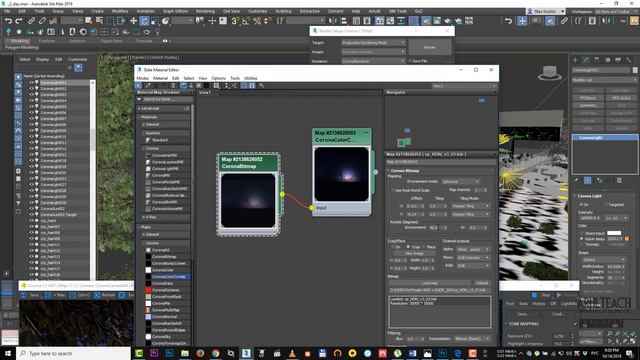Enable the Crop/Place On checkbox

click(393, 247)
